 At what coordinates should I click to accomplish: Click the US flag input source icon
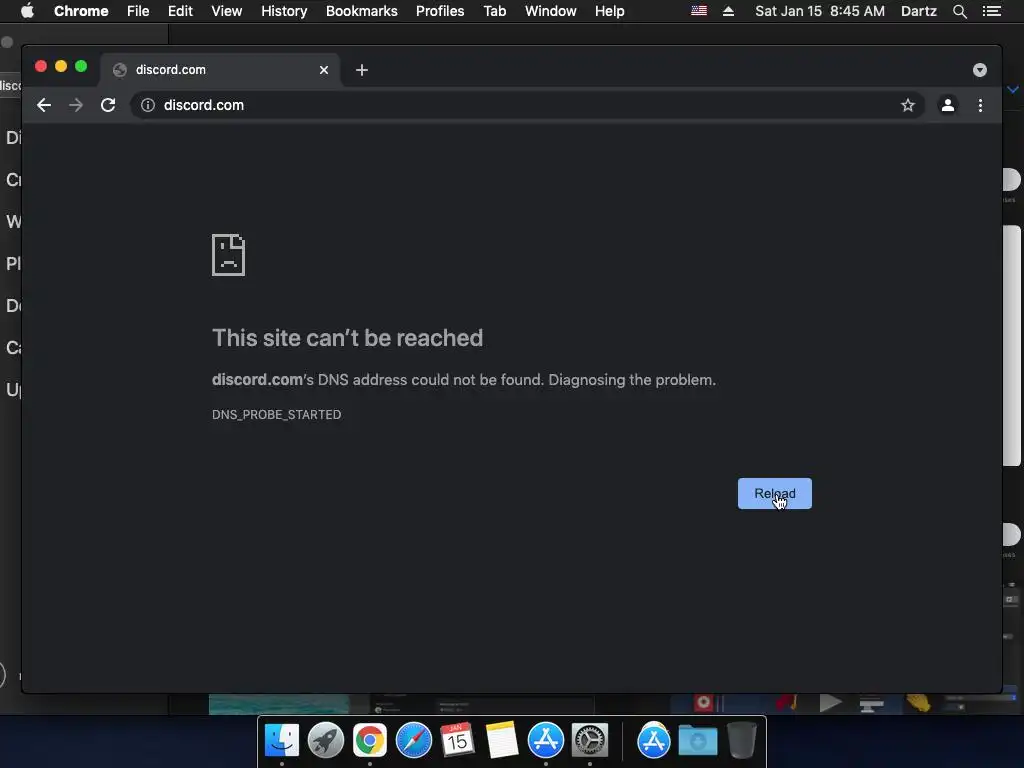[699, 11]
